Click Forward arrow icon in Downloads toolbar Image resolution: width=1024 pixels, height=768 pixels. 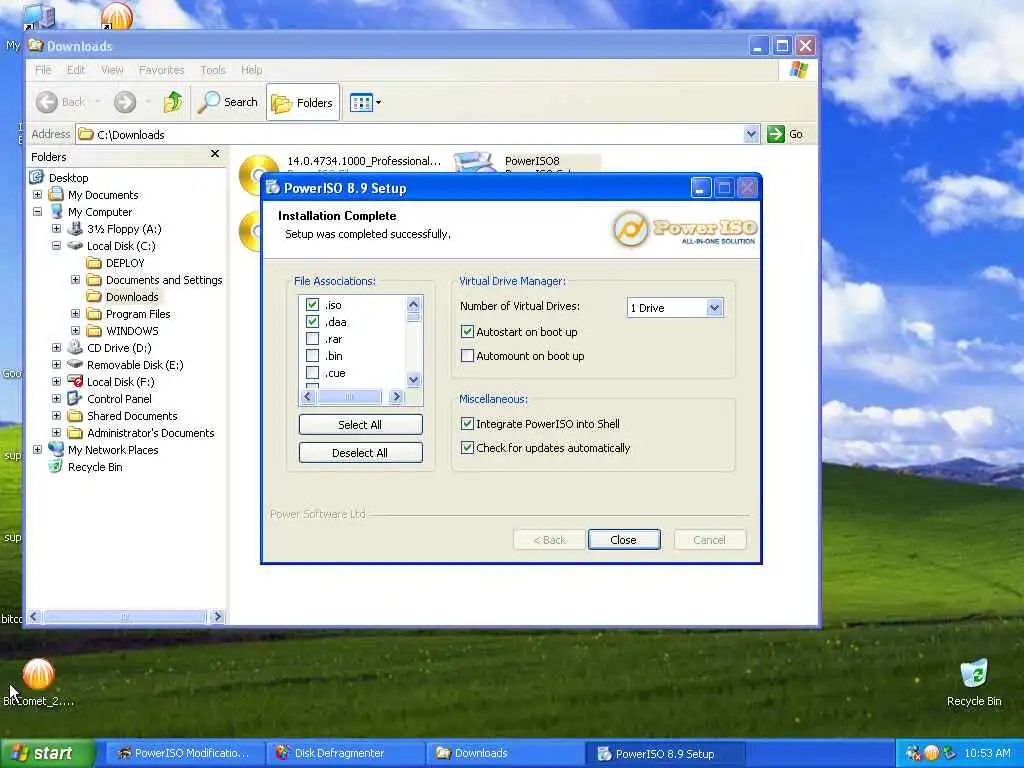tap(125, 102)
